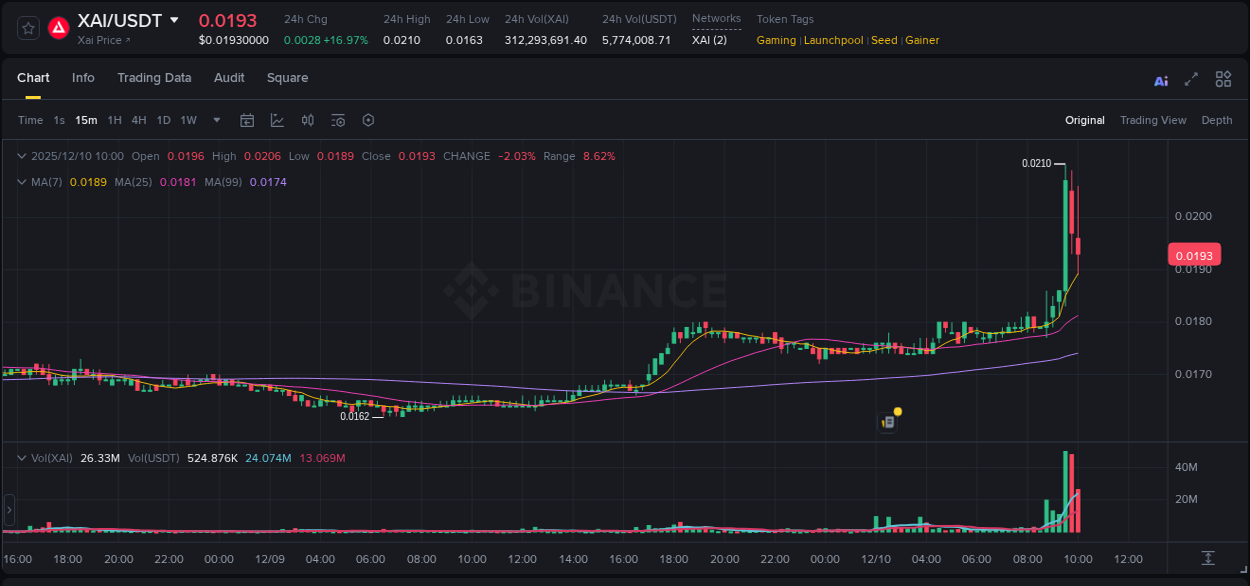Click the fullscreen expand chart icon
Viewport: 1250px width, 586px height.
[1190, 79]
